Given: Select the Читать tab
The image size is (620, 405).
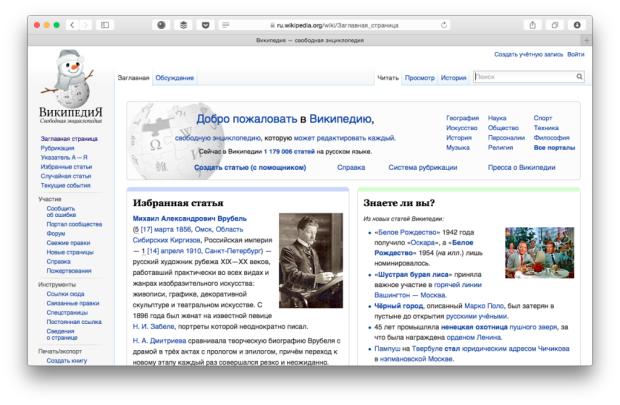Looking at the screenshot, I should click(388, 78).
